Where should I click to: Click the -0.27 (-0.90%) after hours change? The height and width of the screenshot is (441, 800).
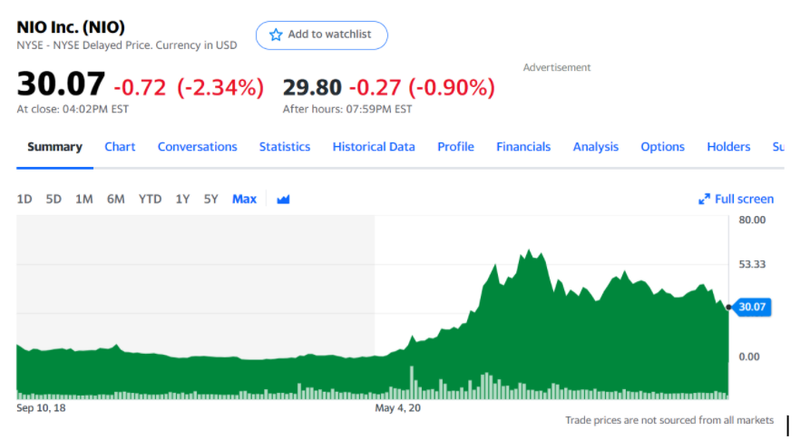tap(422, 87)
